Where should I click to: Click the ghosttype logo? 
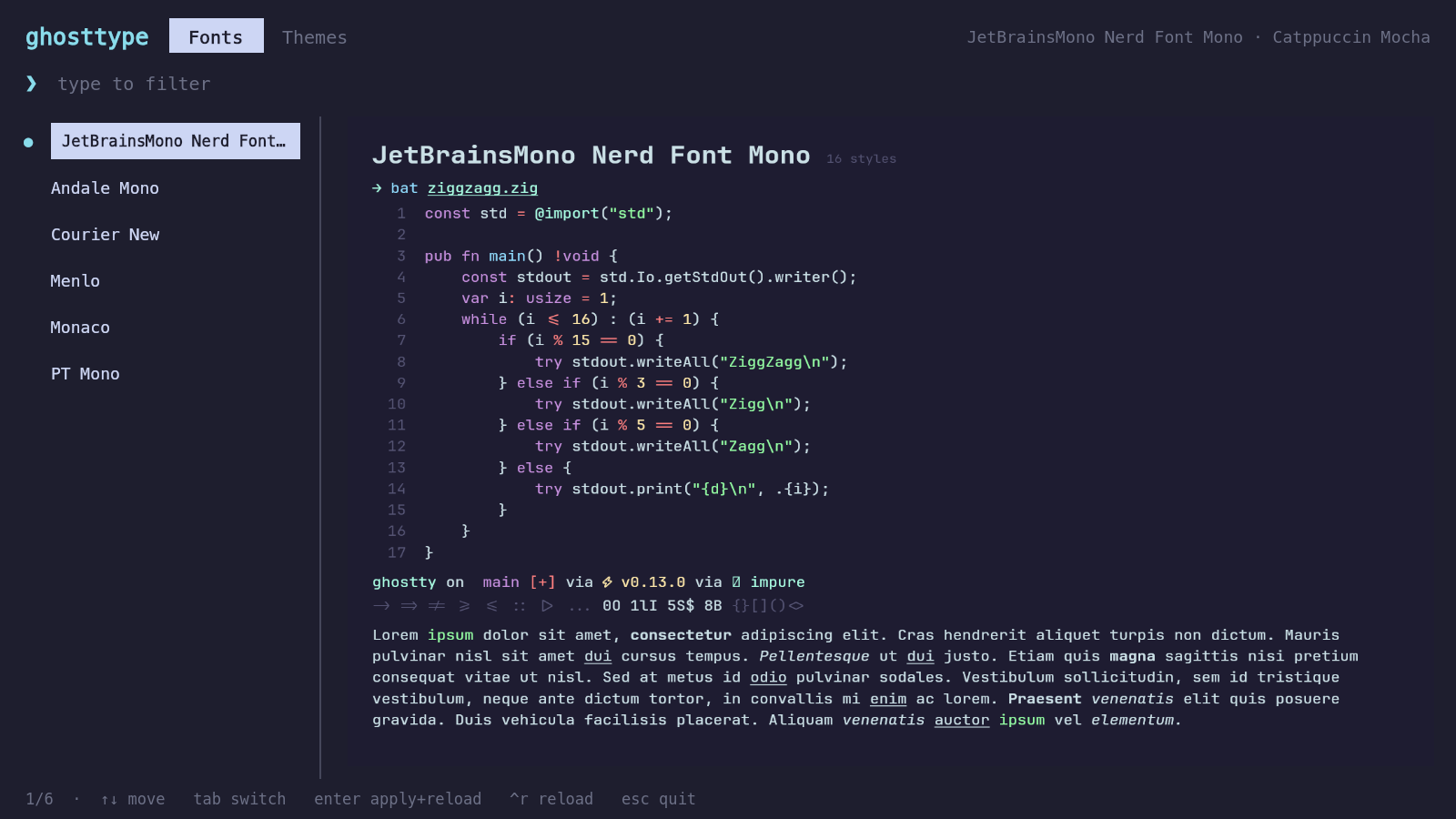[86, 36]
